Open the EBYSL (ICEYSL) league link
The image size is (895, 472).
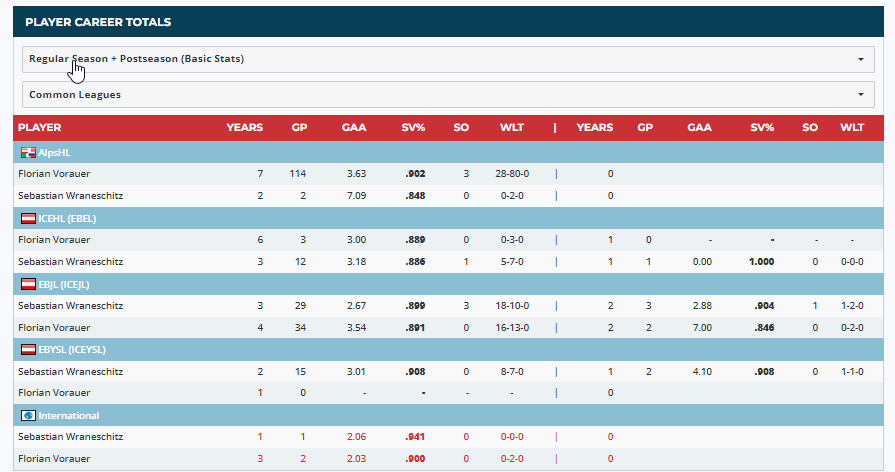click(x=72, y=350)
